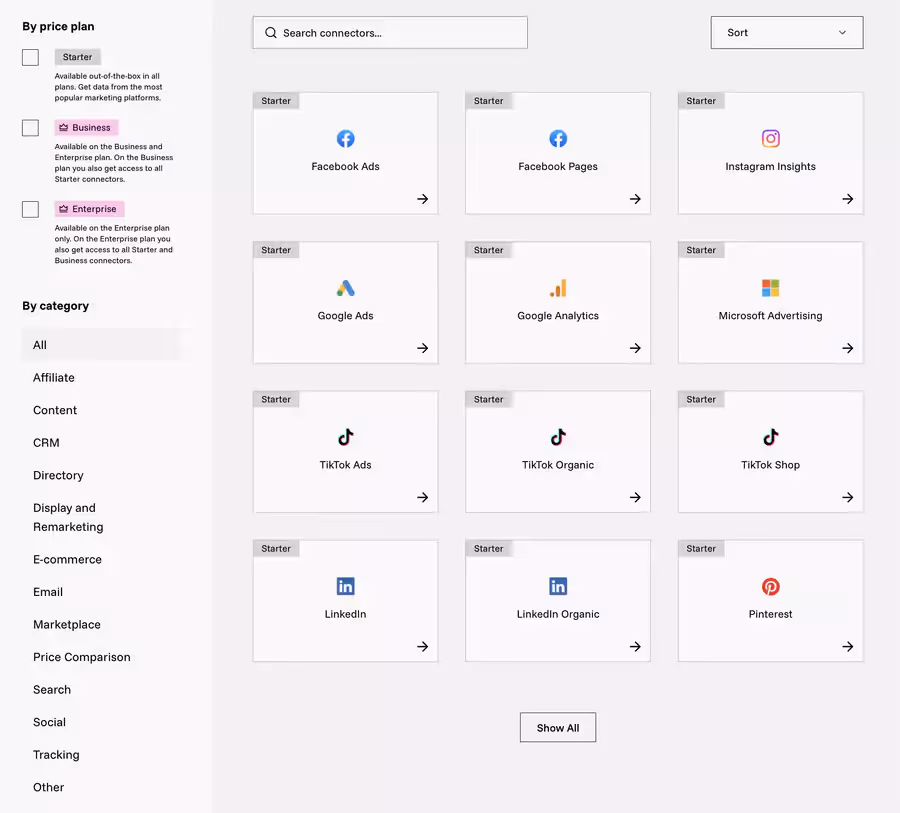Screen dimensions: 900x813
Task: Click the Facebook Pages logo icon
Action: click(558, 138)
